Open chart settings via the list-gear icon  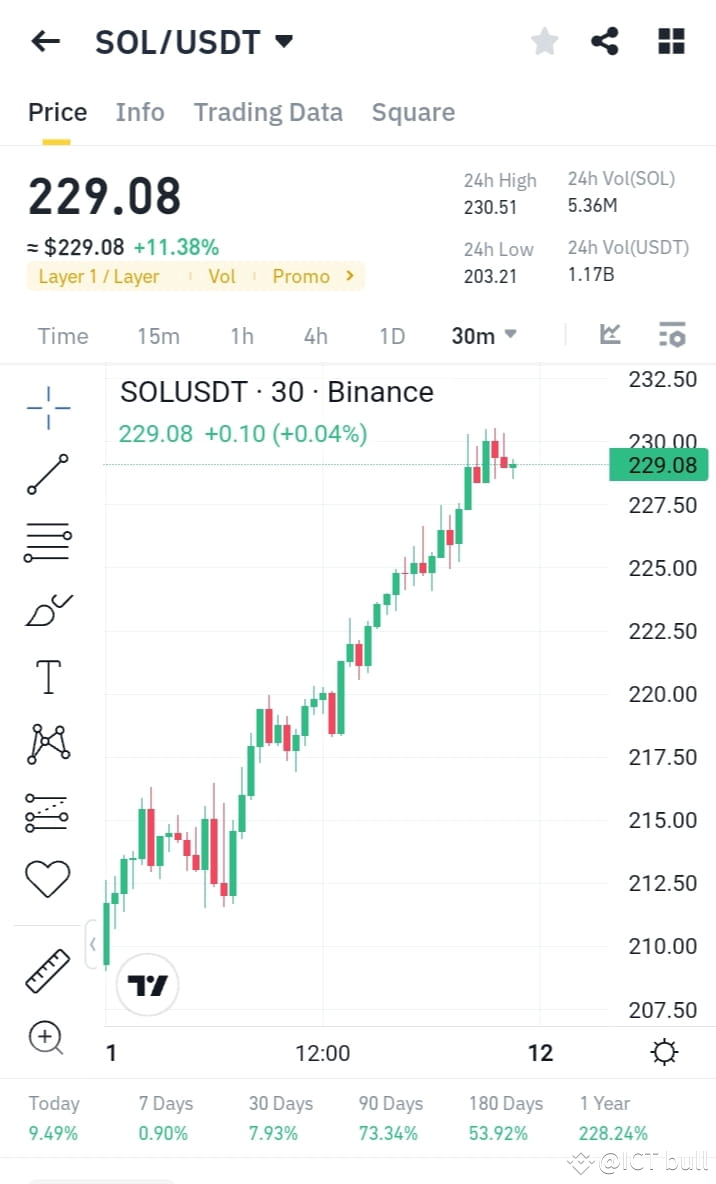tap(672, 336)
